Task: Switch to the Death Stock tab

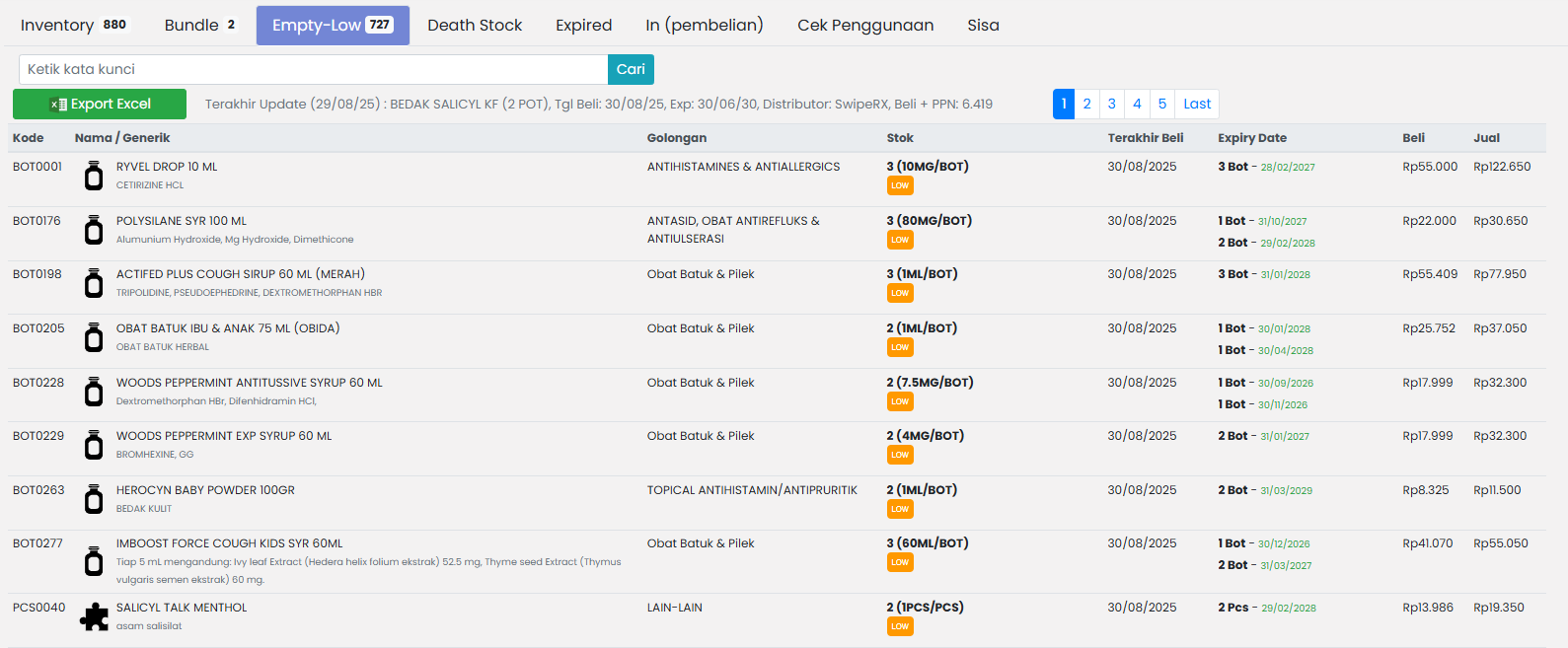Action: pos(475,25)
